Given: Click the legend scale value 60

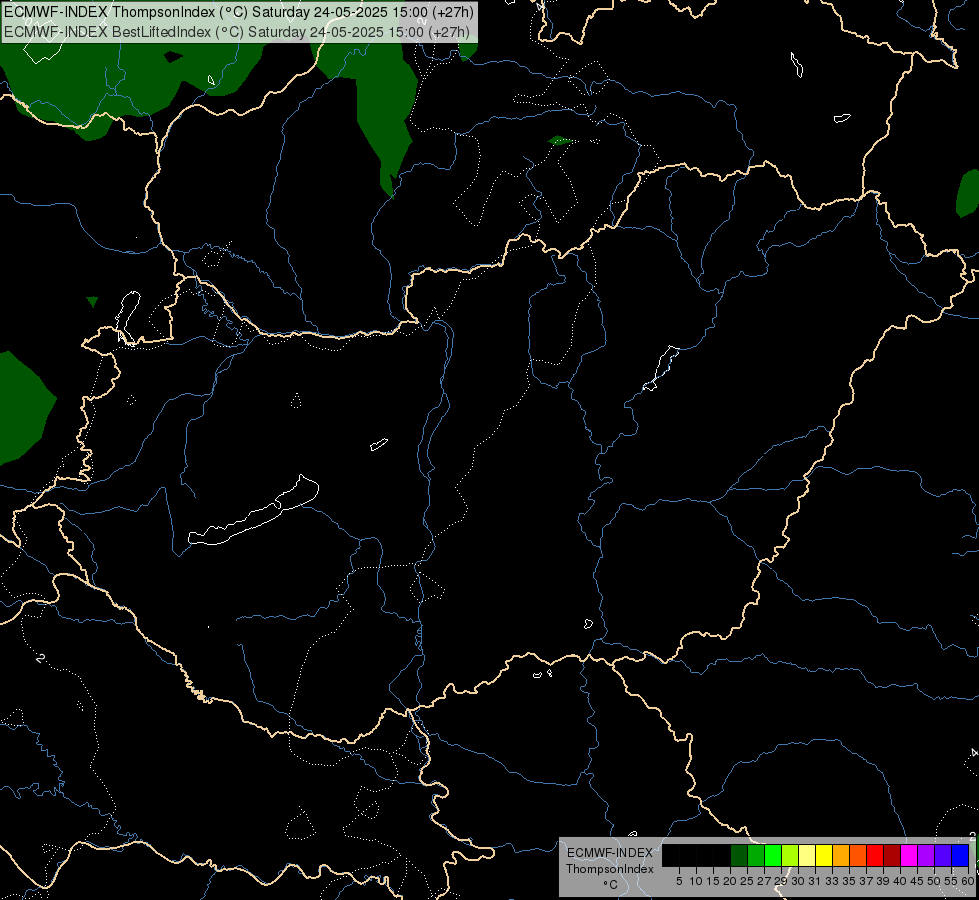Looking at the screenshot, I should [968, 881].
